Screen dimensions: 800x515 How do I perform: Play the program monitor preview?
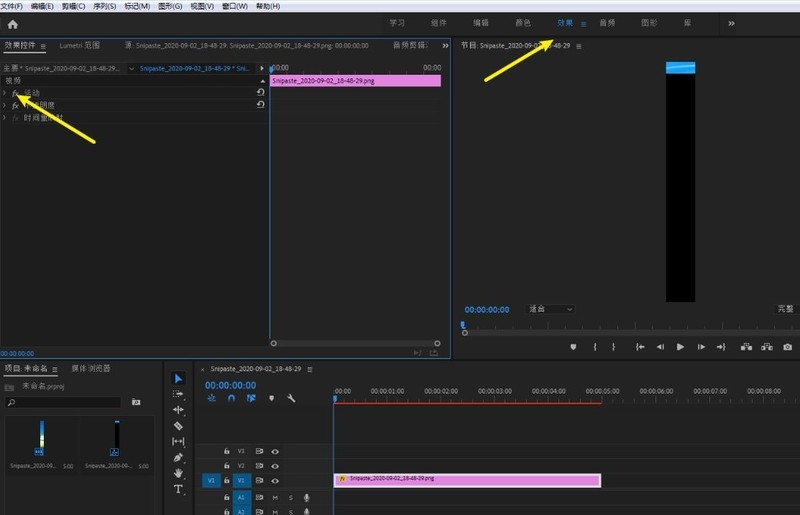[680, 347]
